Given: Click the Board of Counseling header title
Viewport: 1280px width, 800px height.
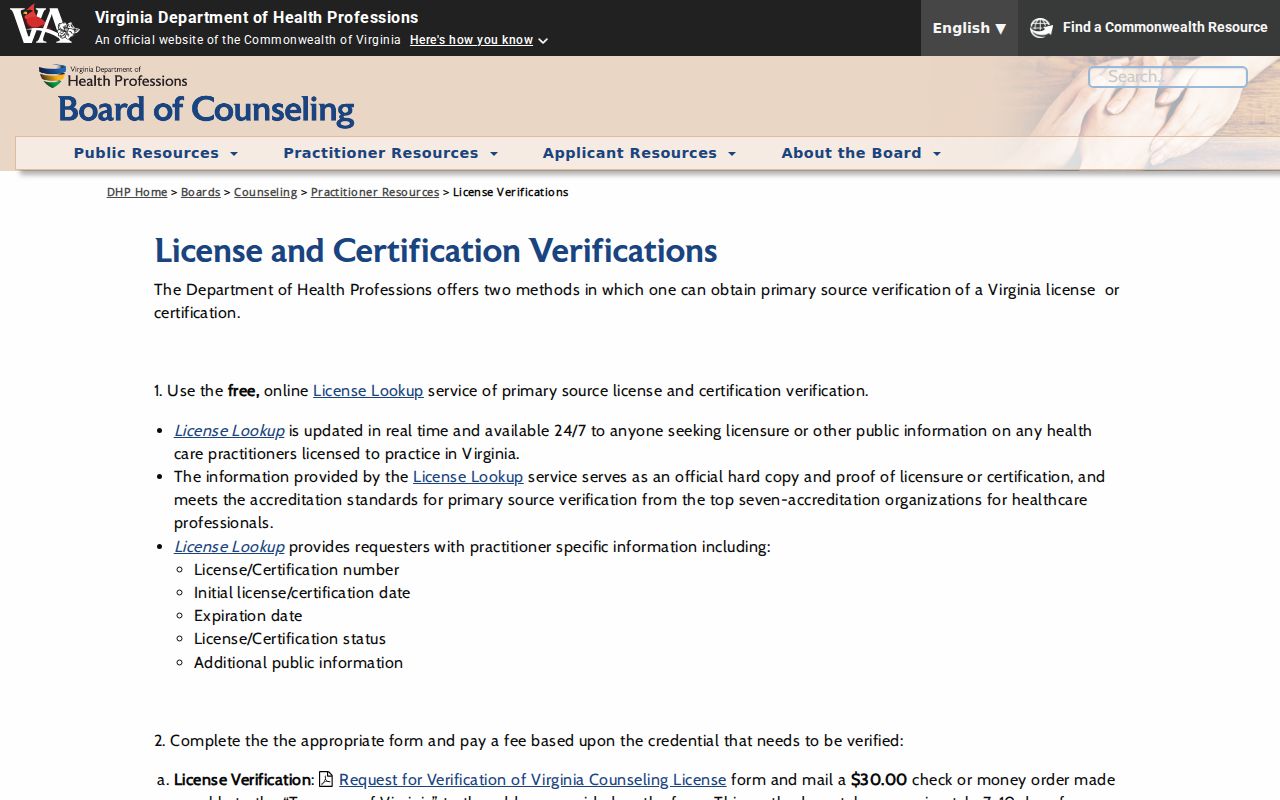Looking at the screenshot, I should pyautogui.click(x=207, y=109).
